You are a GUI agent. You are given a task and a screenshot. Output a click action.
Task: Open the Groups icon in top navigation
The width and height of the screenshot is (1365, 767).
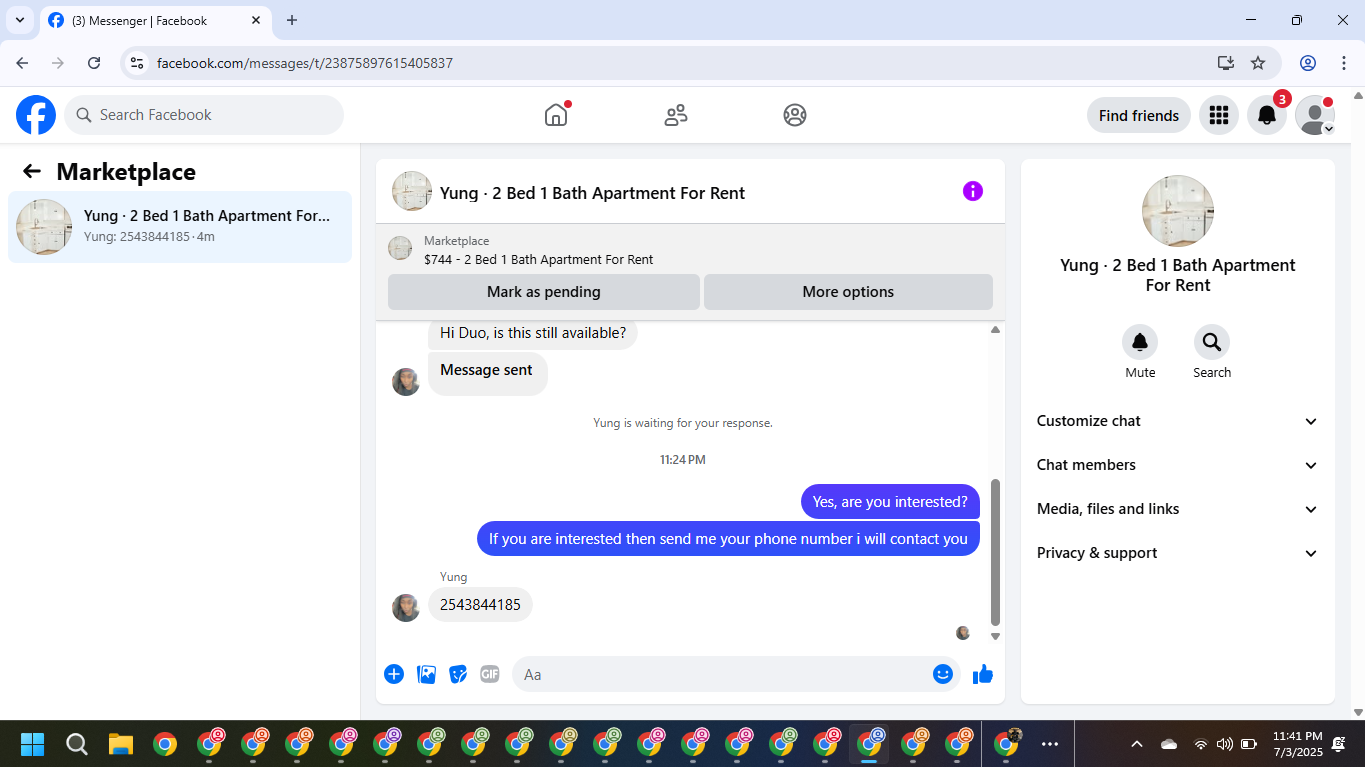point(795,115)
